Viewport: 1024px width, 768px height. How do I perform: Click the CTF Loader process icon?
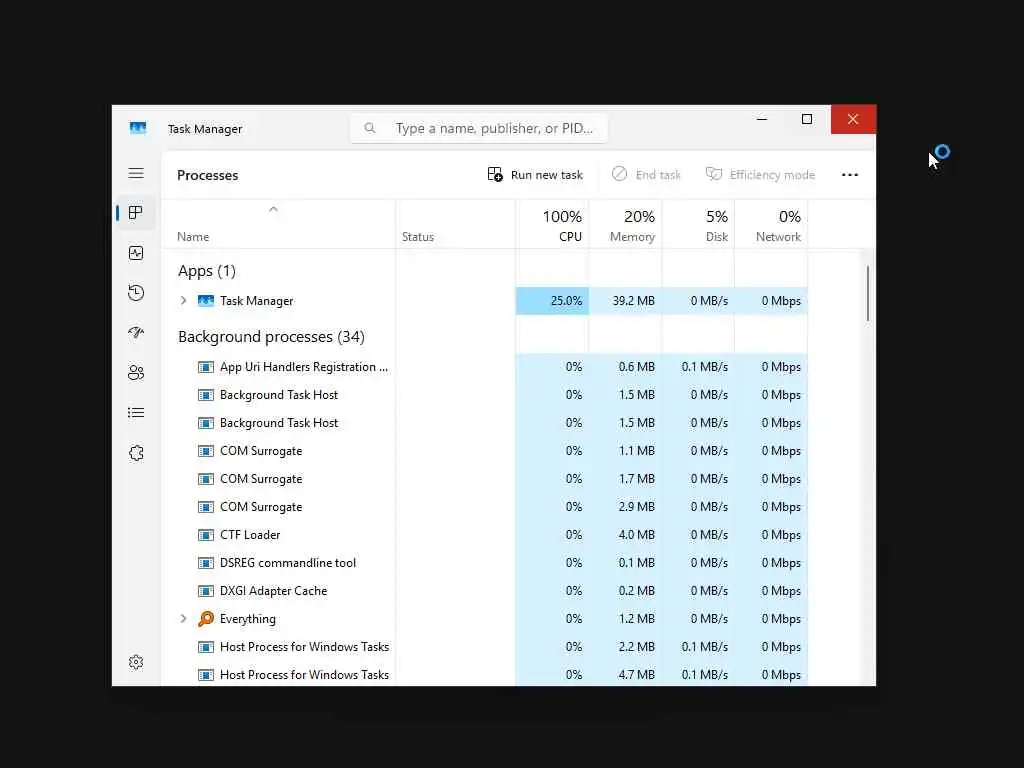click(x=206, y=535)
